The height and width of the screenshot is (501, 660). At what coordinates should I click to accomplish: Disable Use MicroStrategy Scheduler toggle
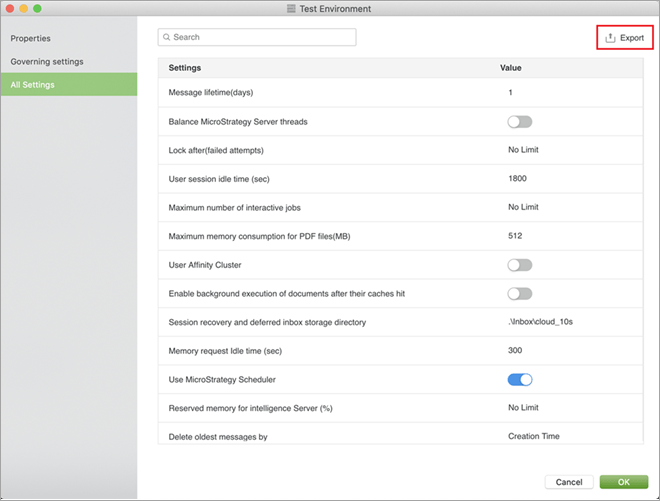coord(520,380)
